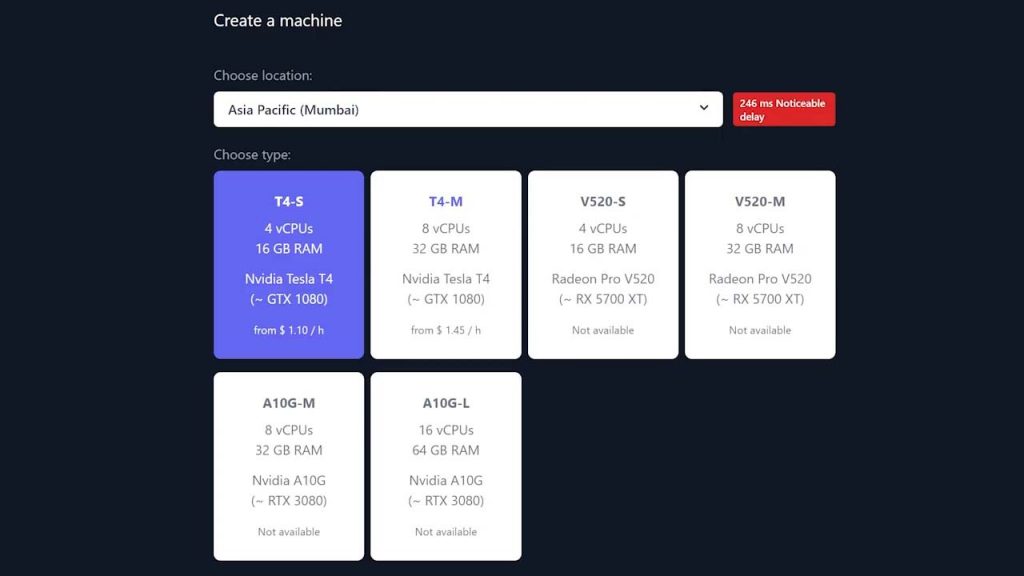Click 'Radeon Pro V520' text in the V520-M card
This screenshot has height=576, width=1024.
click(760, 279)
